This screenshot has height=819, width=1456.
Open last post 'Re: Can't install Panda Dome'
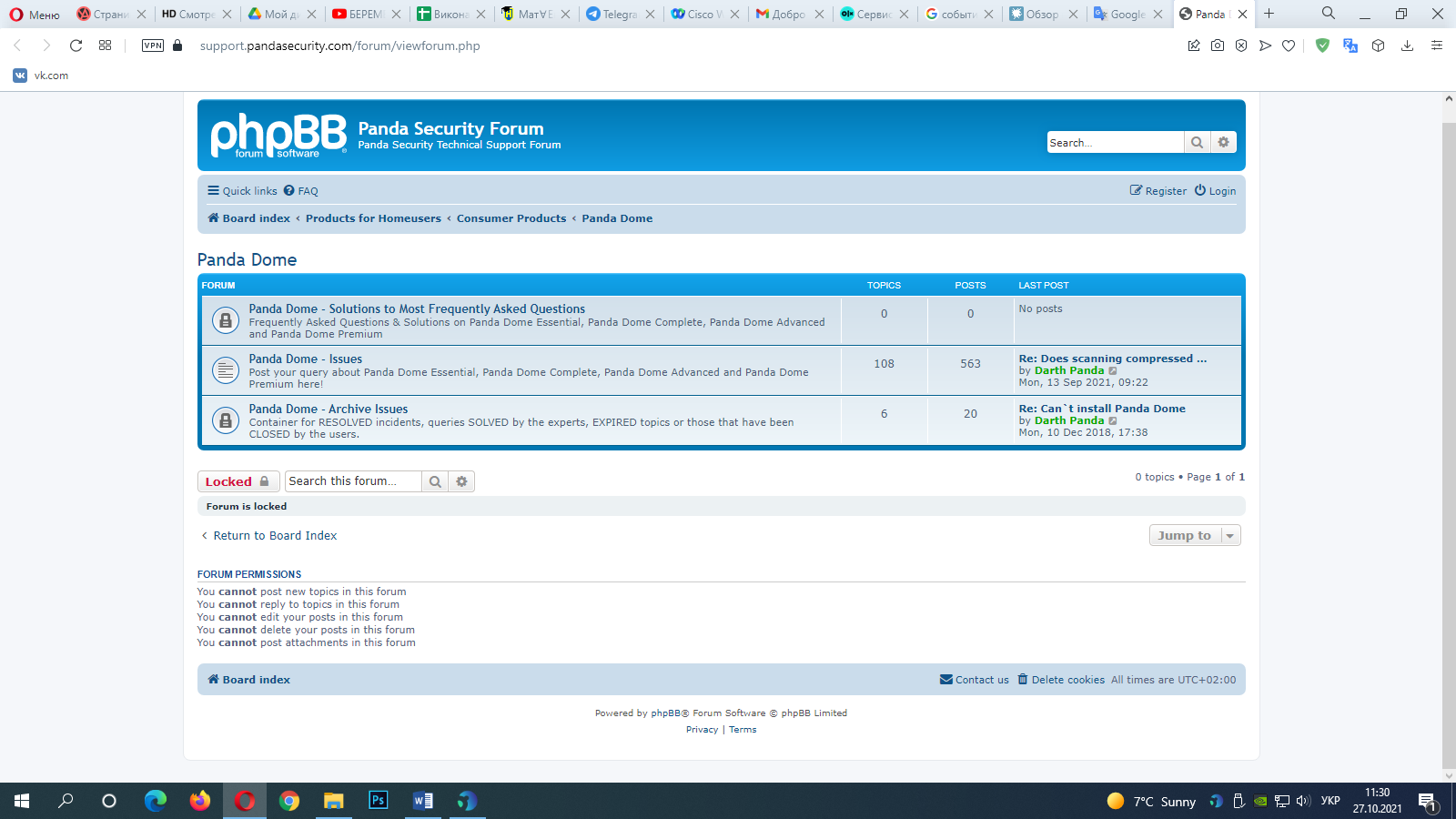click(1102, 409)
